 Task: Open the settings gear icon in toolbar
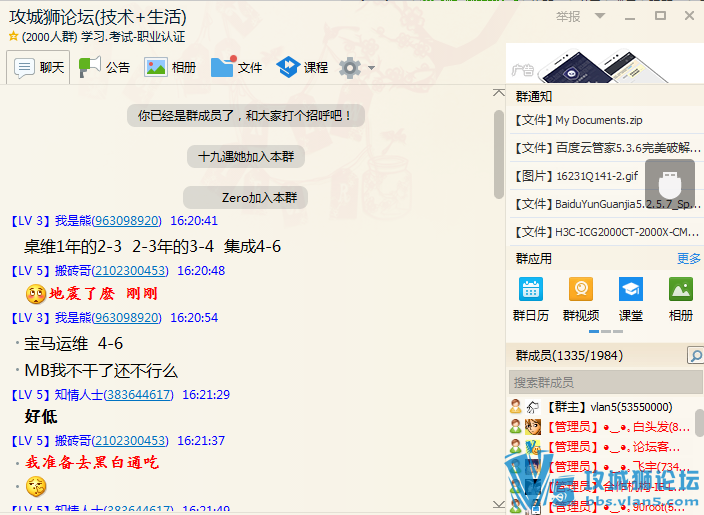click(x=349, y=68)
